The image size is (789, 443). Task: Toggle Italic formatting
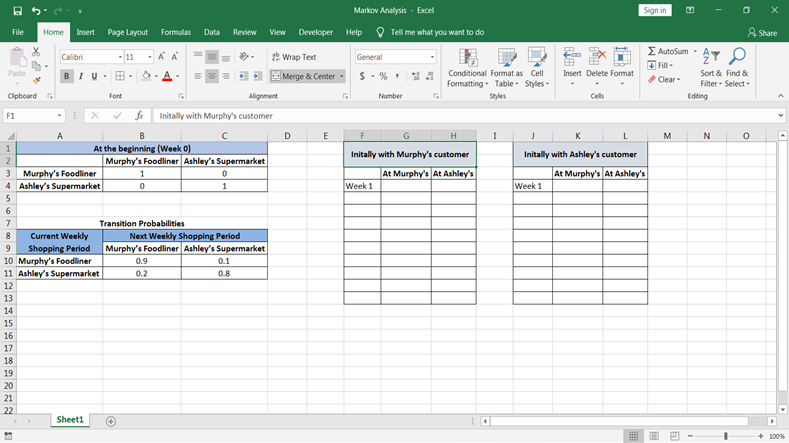[x=81, y=76]
